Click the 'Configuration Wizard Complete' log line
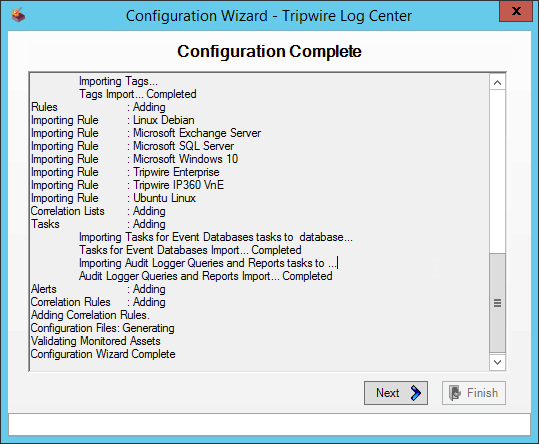The image size is (539, 444). click(x=103, y=354)
